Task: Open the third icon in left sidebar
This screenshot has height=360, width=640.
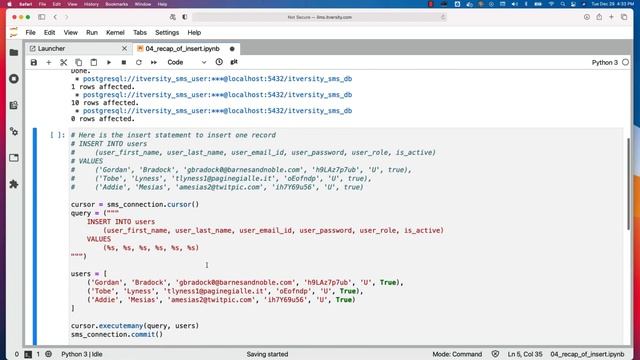Action: click(14, 105)
